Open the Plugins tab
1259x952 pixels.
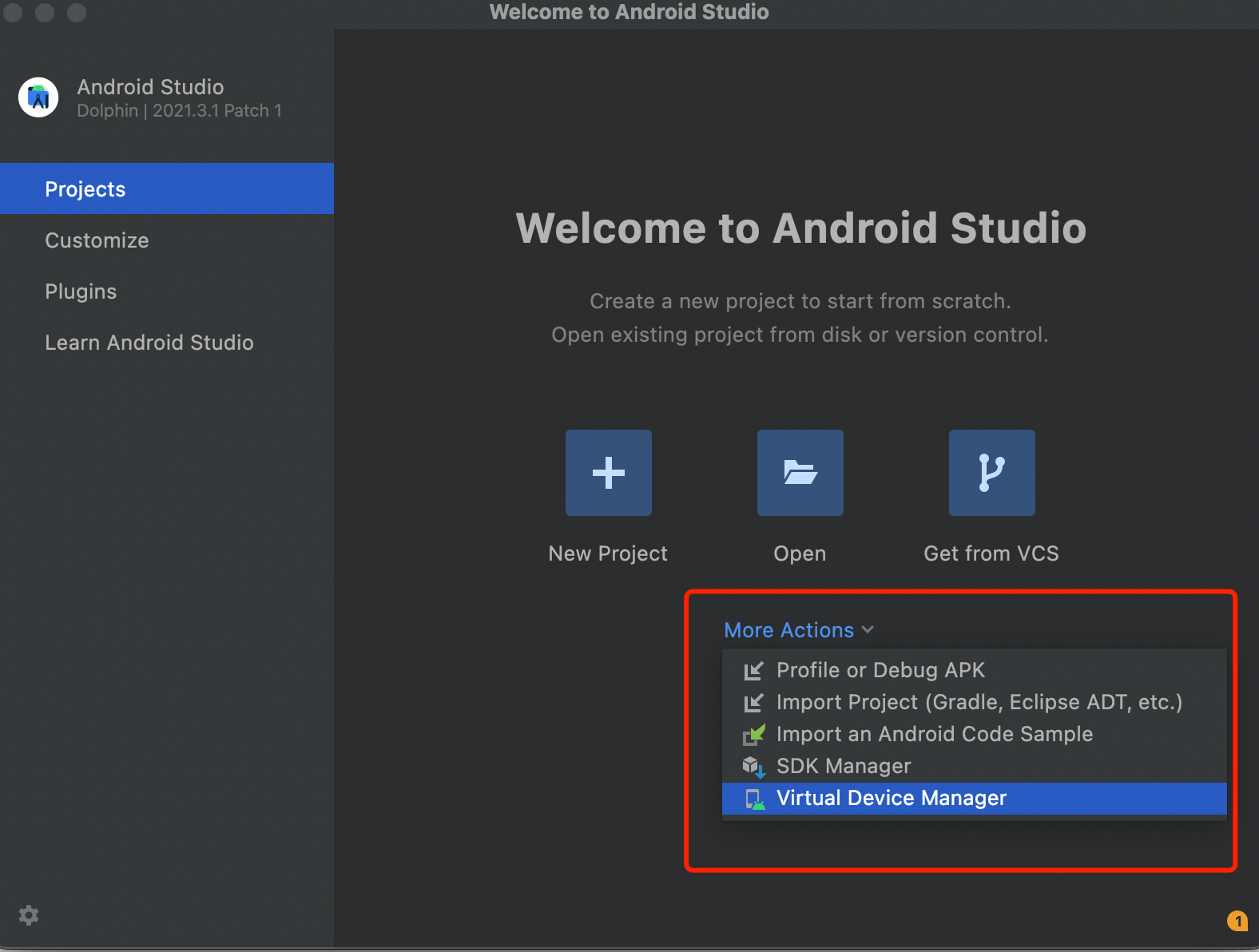[x=167, y=291]
